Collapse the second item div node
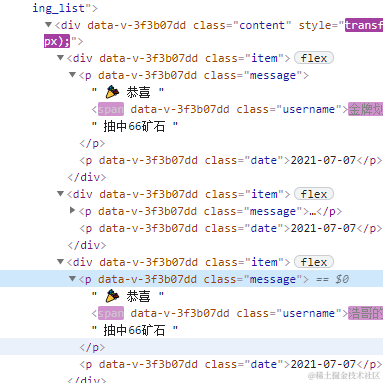This screenshot has width=383, height=383. click(x=60, y=194)
